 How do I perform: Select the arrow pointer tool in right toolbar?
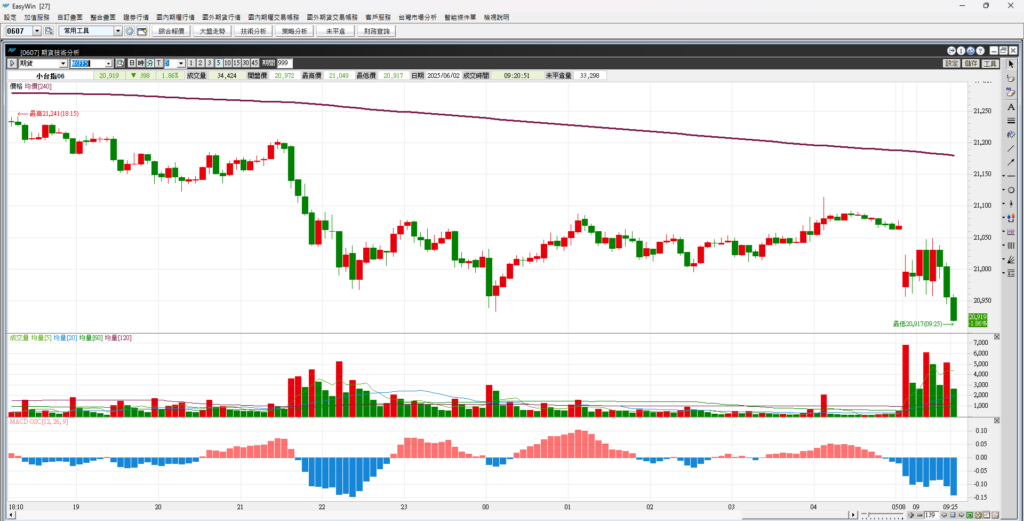[1011, 64]
